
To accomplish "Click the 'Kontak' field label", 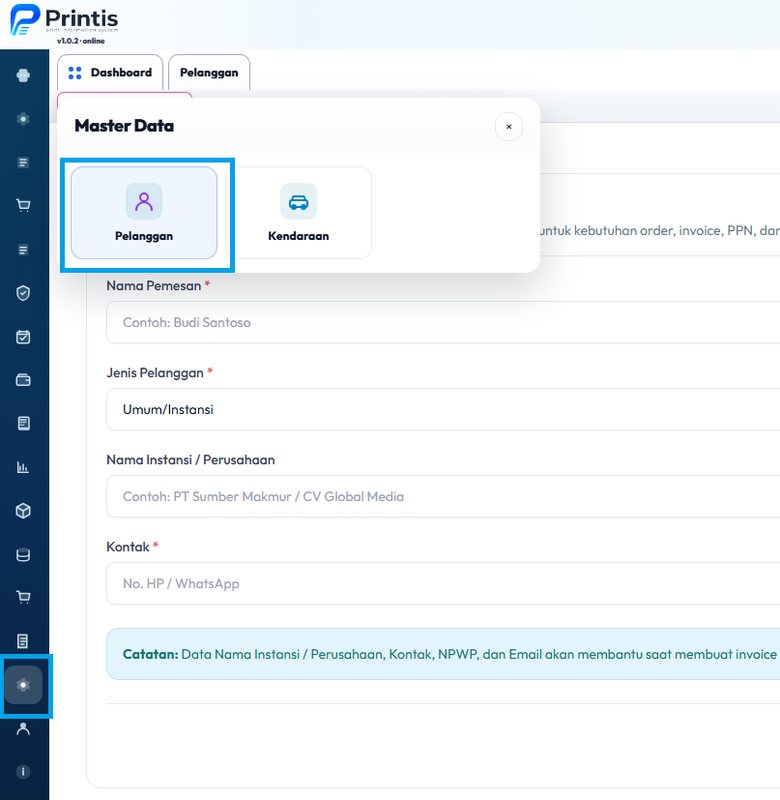I will point(128,547).
